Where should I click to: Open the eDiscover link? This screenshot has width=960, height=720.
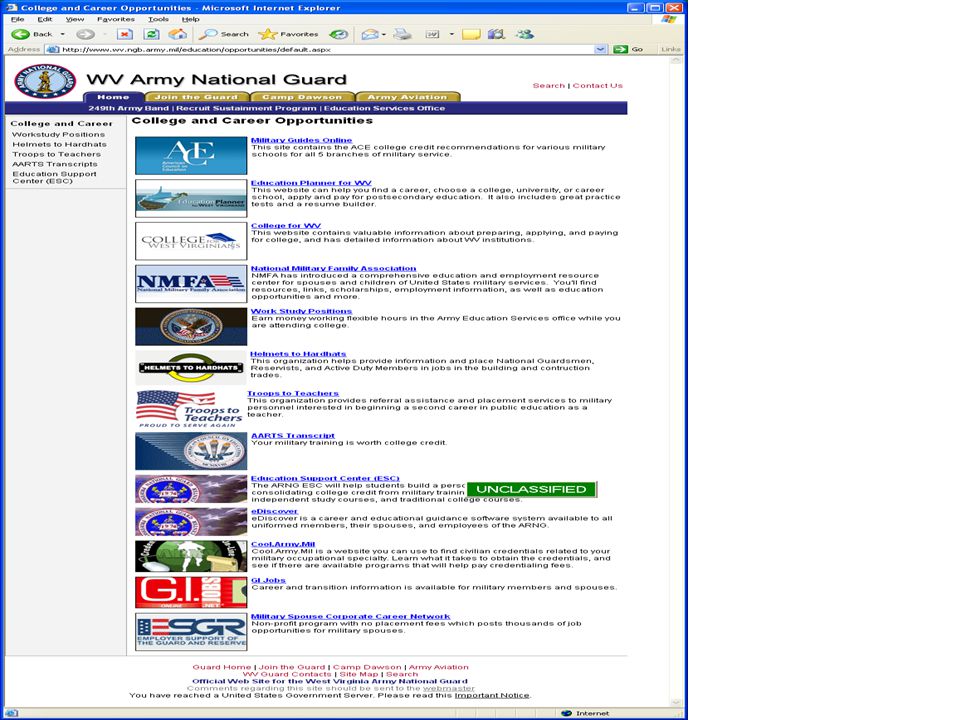coord(274,511)
